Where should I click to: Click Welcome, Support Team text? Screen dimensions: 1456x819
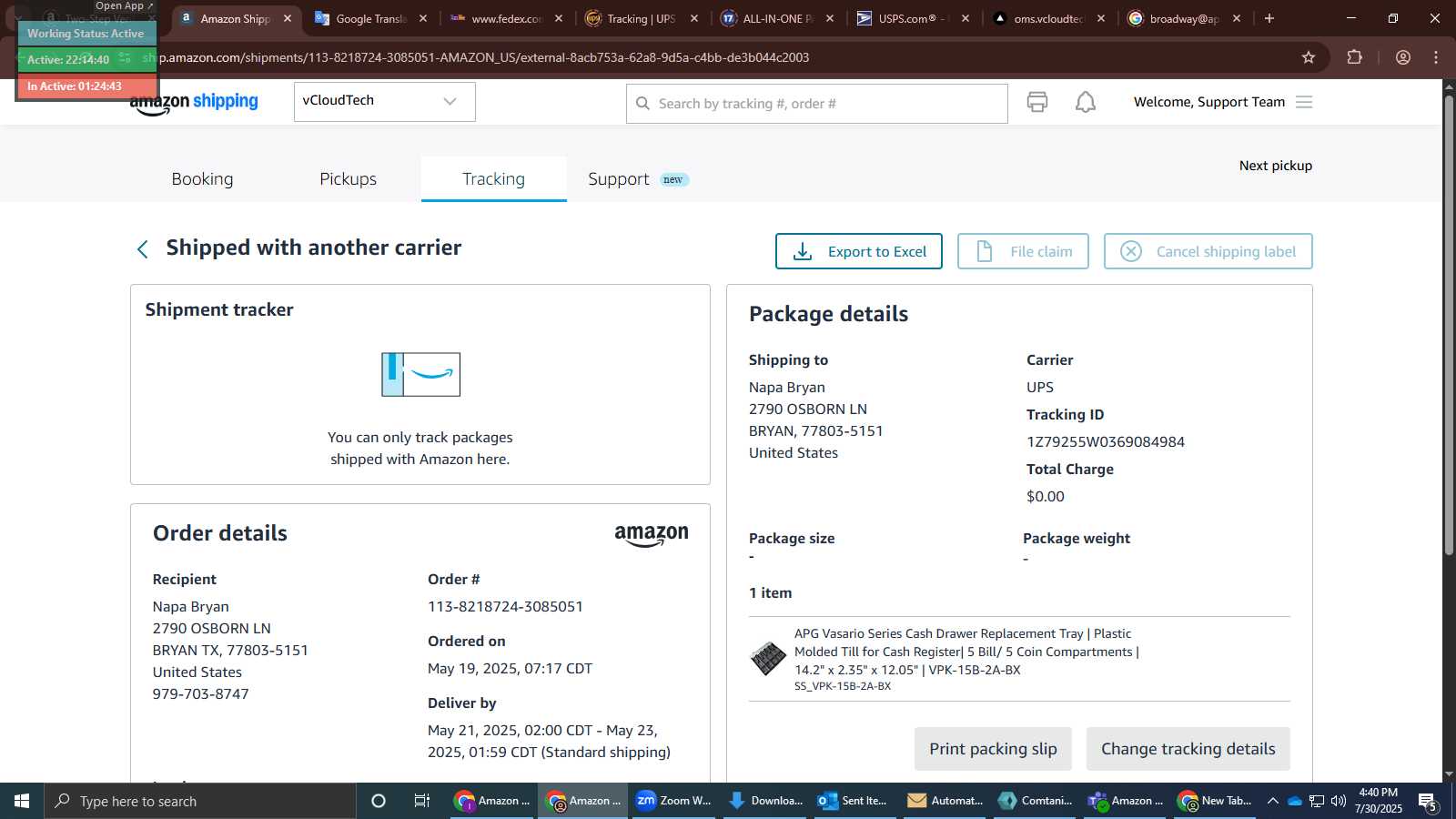pos(1209,102)
